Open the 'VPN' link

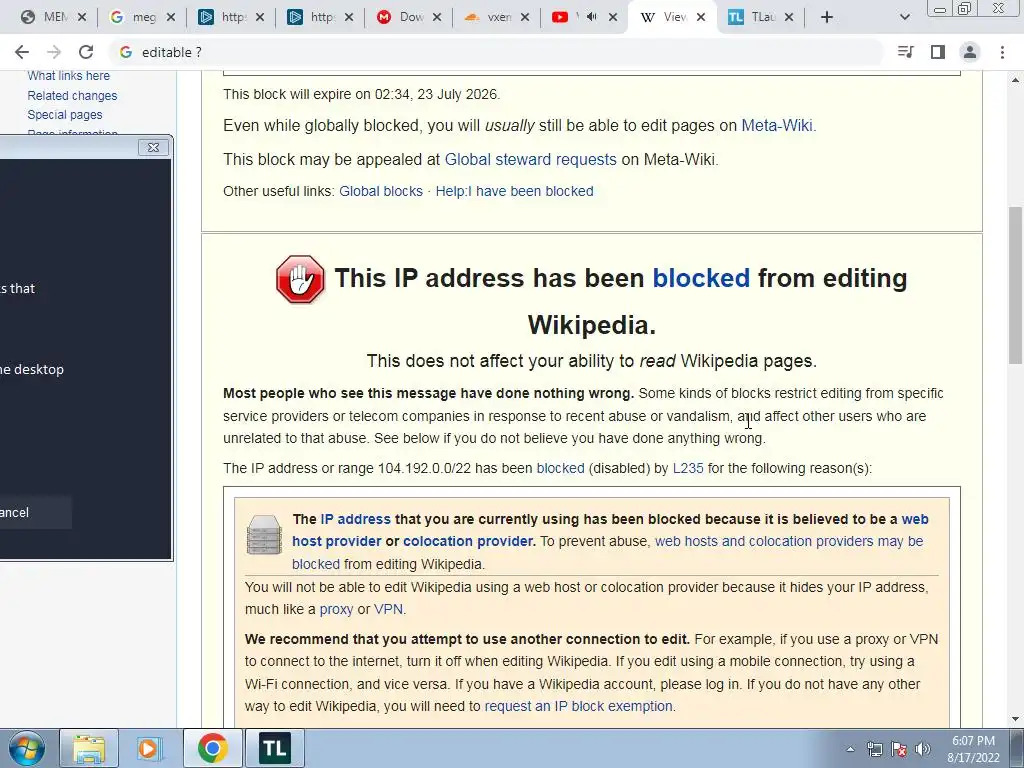(388, 609)
